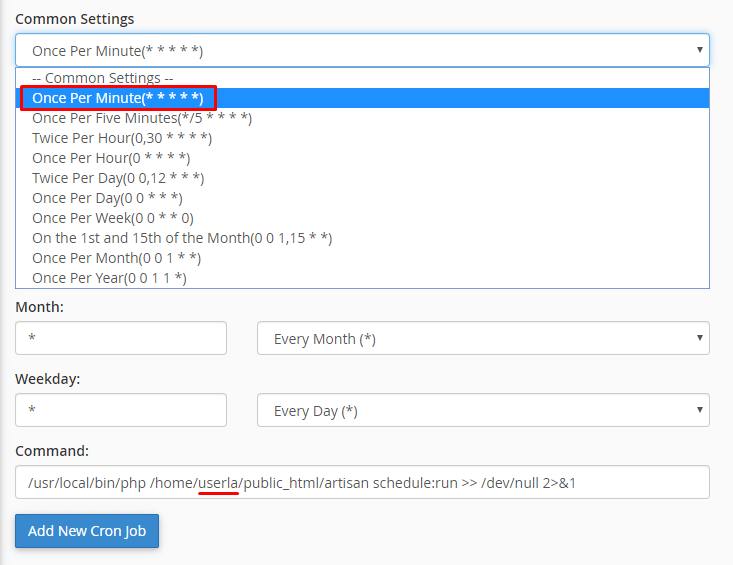Expand the Every Month dropdown
Viewport: 733px width, 565px height.
click(x=483, y=338)
